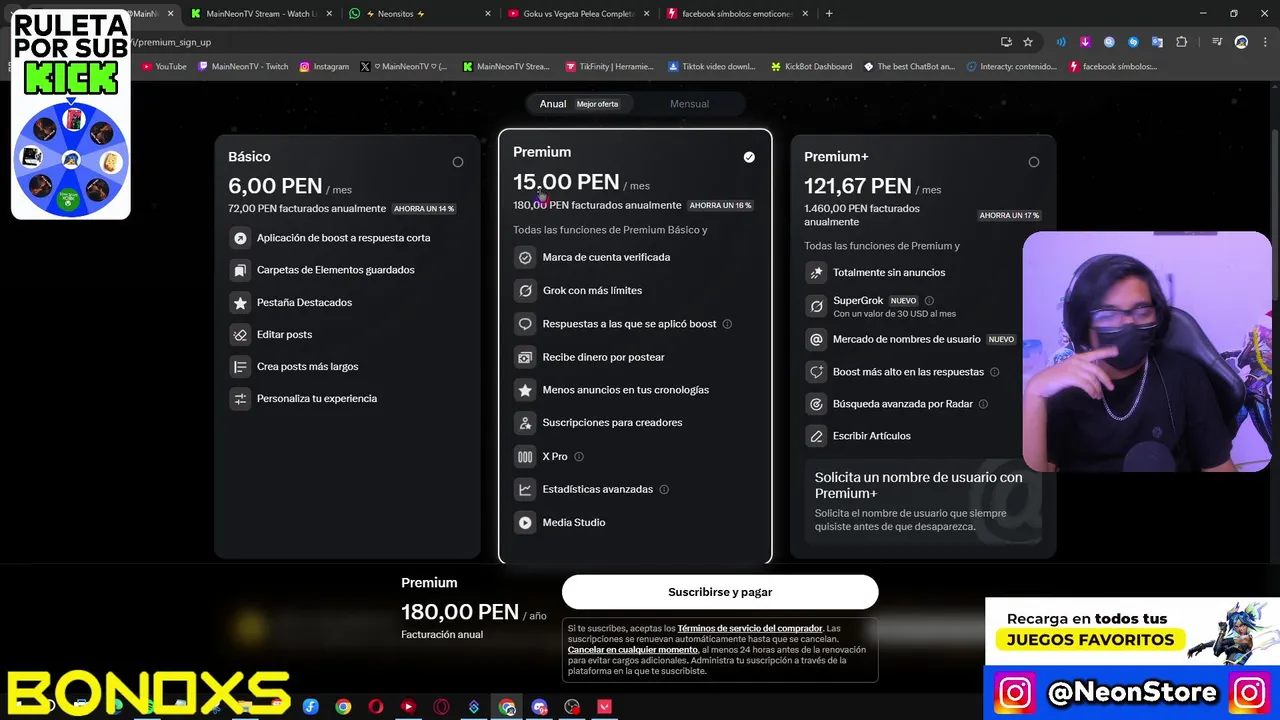Select the Premium+ plan radio button
The image size is (1280, 720).
[1034, 162]
